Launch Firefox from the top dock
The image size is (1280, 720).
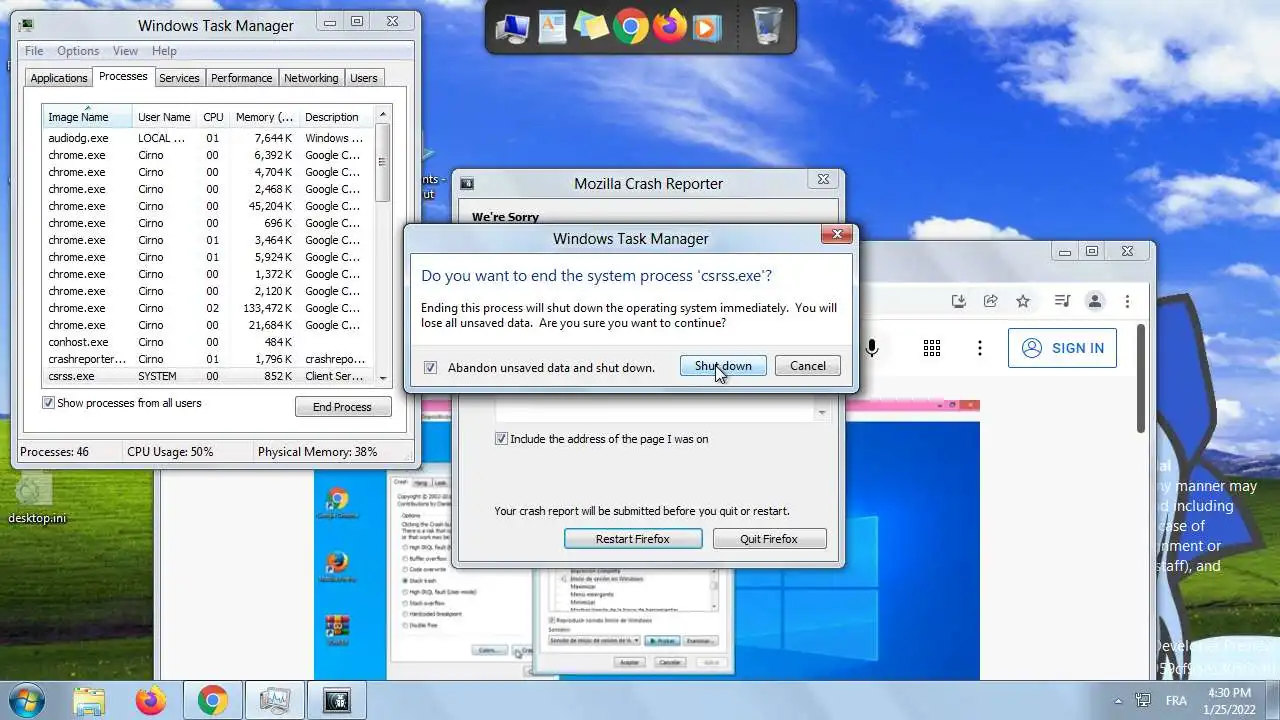(670, 27)
